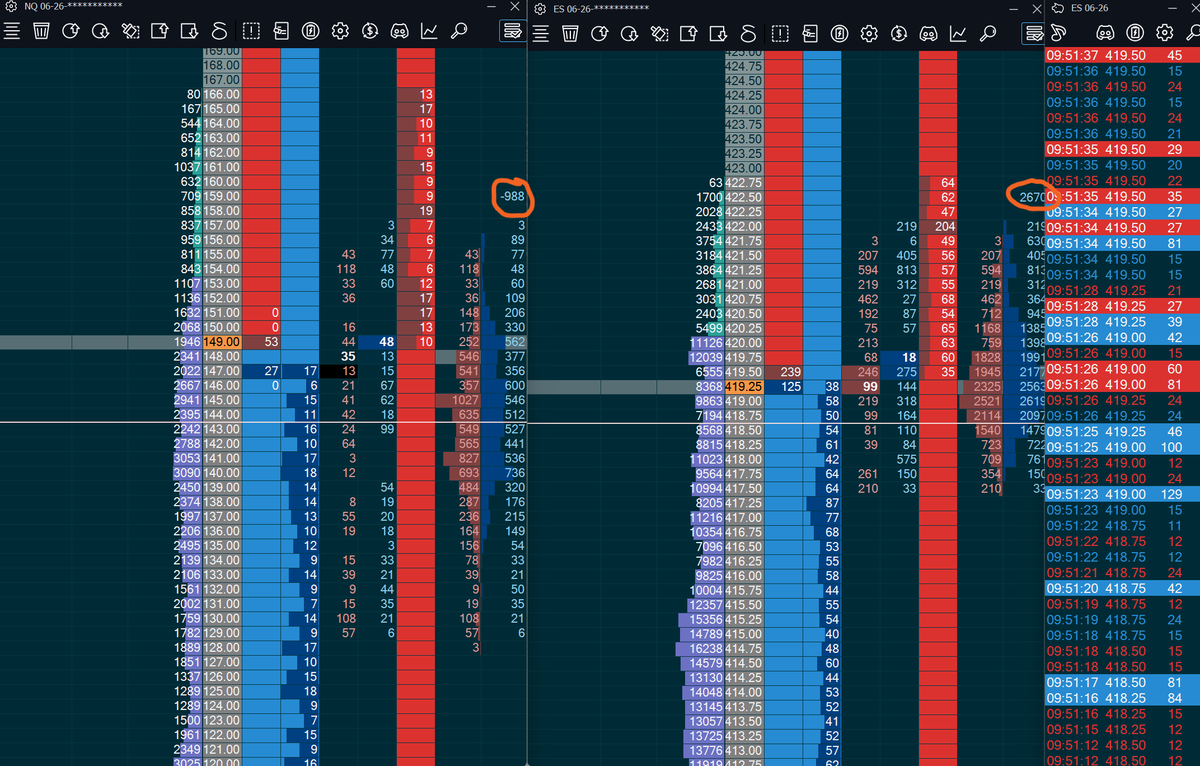Viewport: 1200px width, 766px height.
Task: Click circled down-arrow icon in NQ toolbar
Action: click(x=100, y=31)
